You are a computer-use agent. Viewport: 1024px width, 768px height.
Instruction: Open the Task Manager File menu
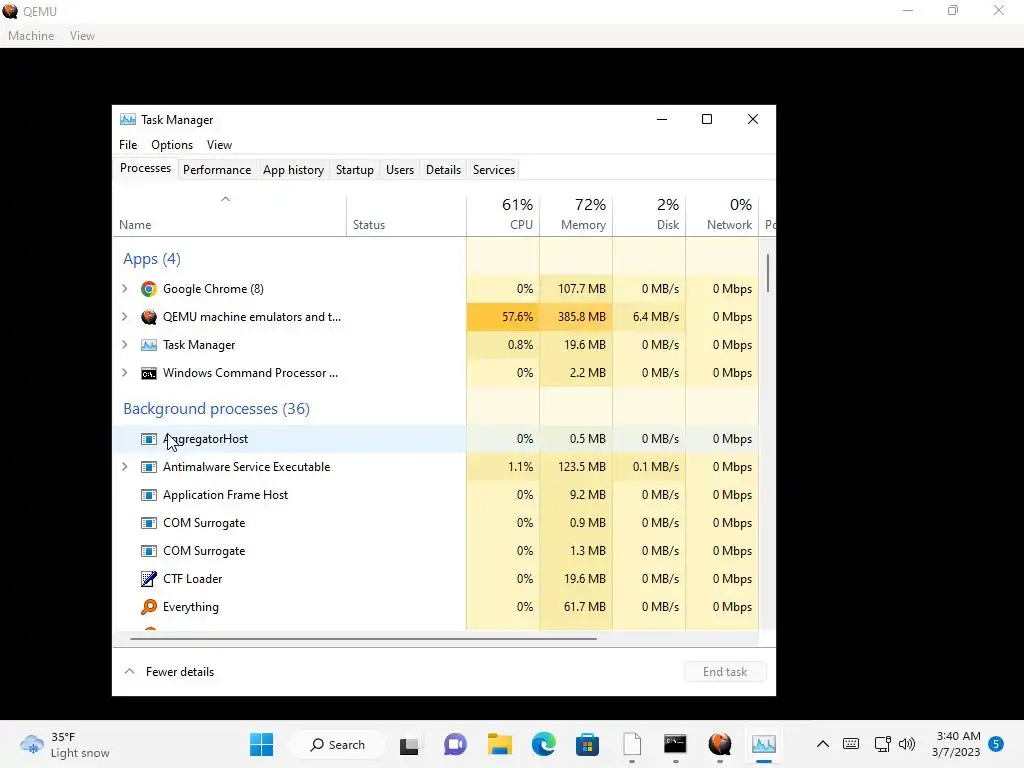128,145
